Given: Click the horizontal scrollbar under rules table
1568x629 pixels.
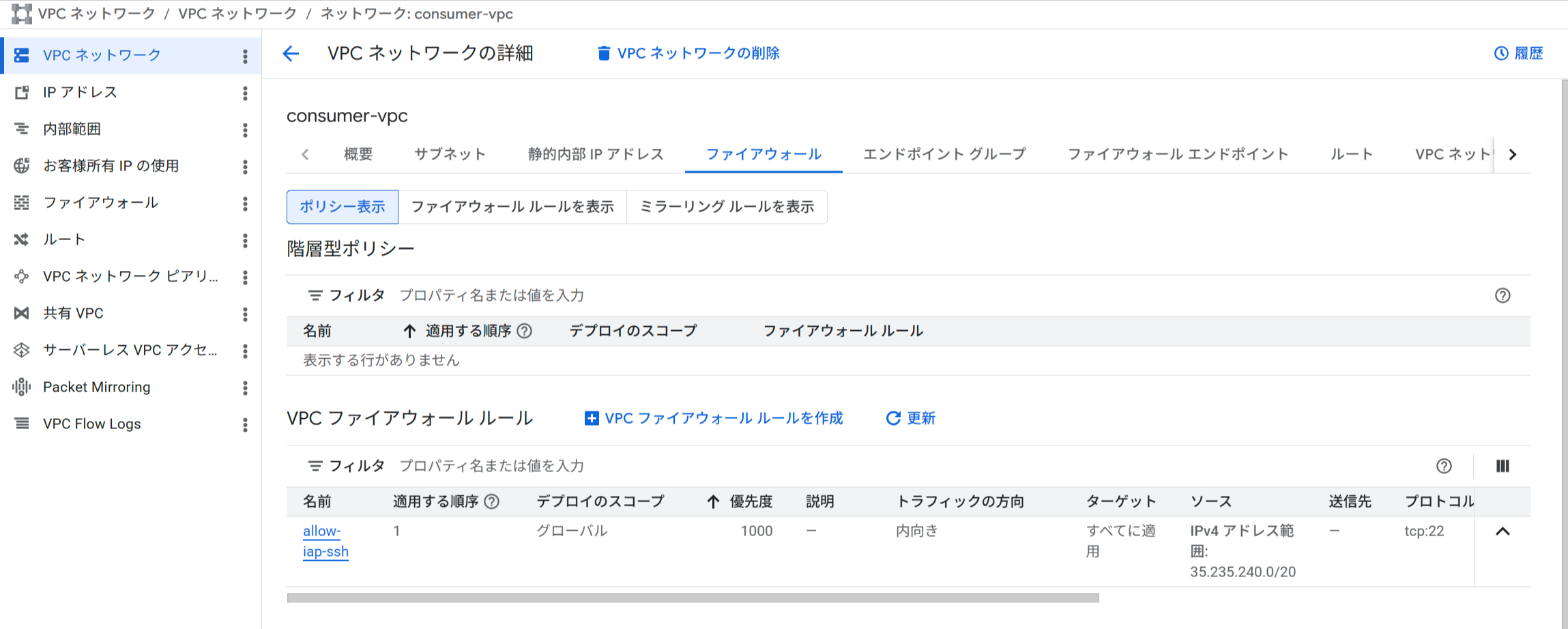Looking at the screenshot, I should coord(693,598).
